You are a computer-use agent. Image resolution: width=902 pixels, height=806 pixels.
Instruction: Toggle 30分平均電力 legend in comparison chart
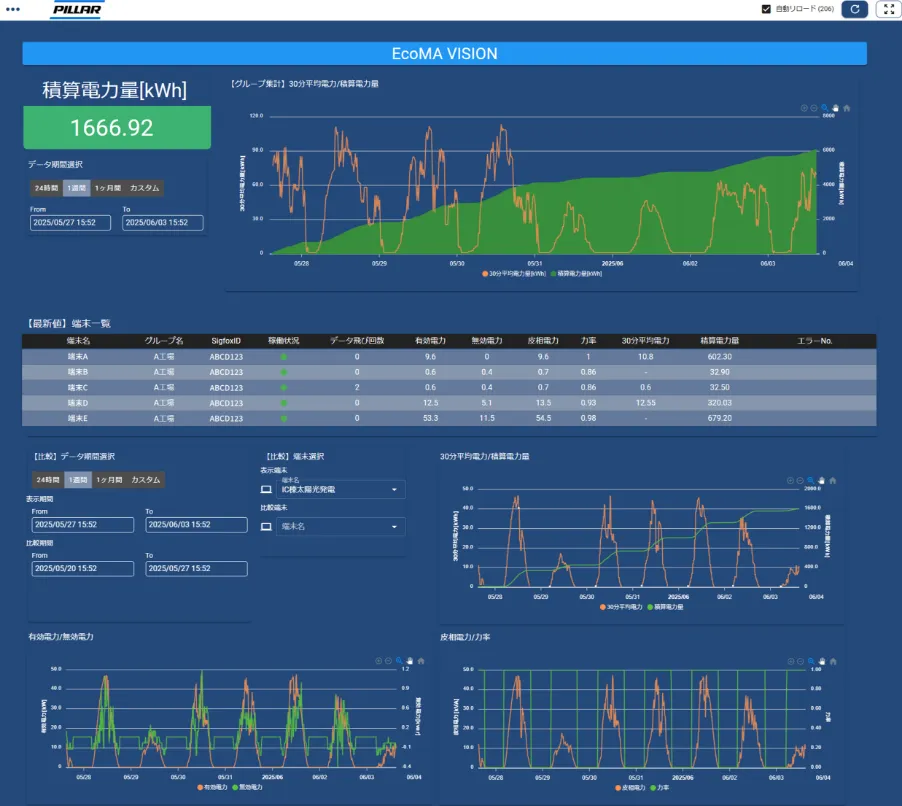coord(621,607)
